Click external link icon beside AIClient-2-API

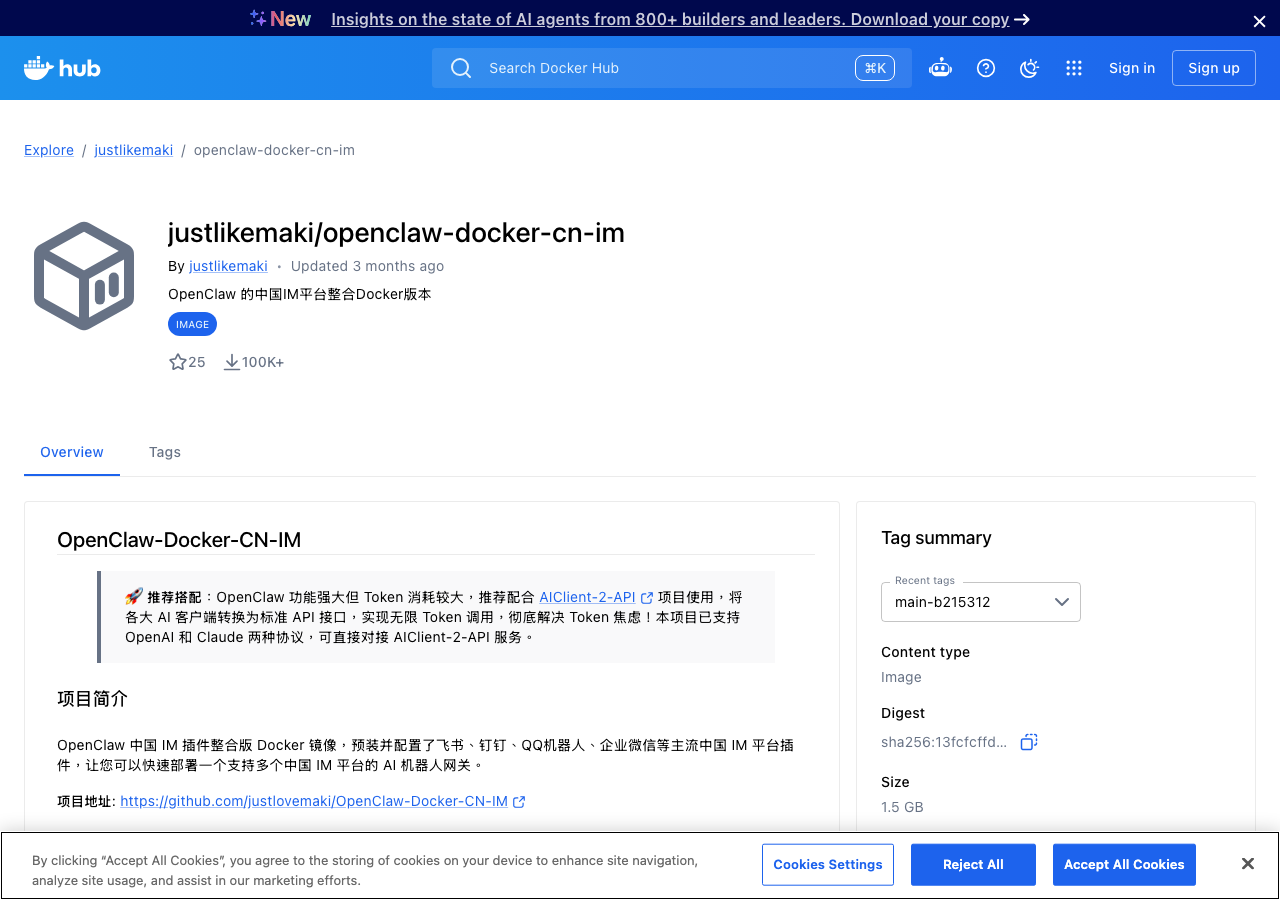tap(647, 598)
